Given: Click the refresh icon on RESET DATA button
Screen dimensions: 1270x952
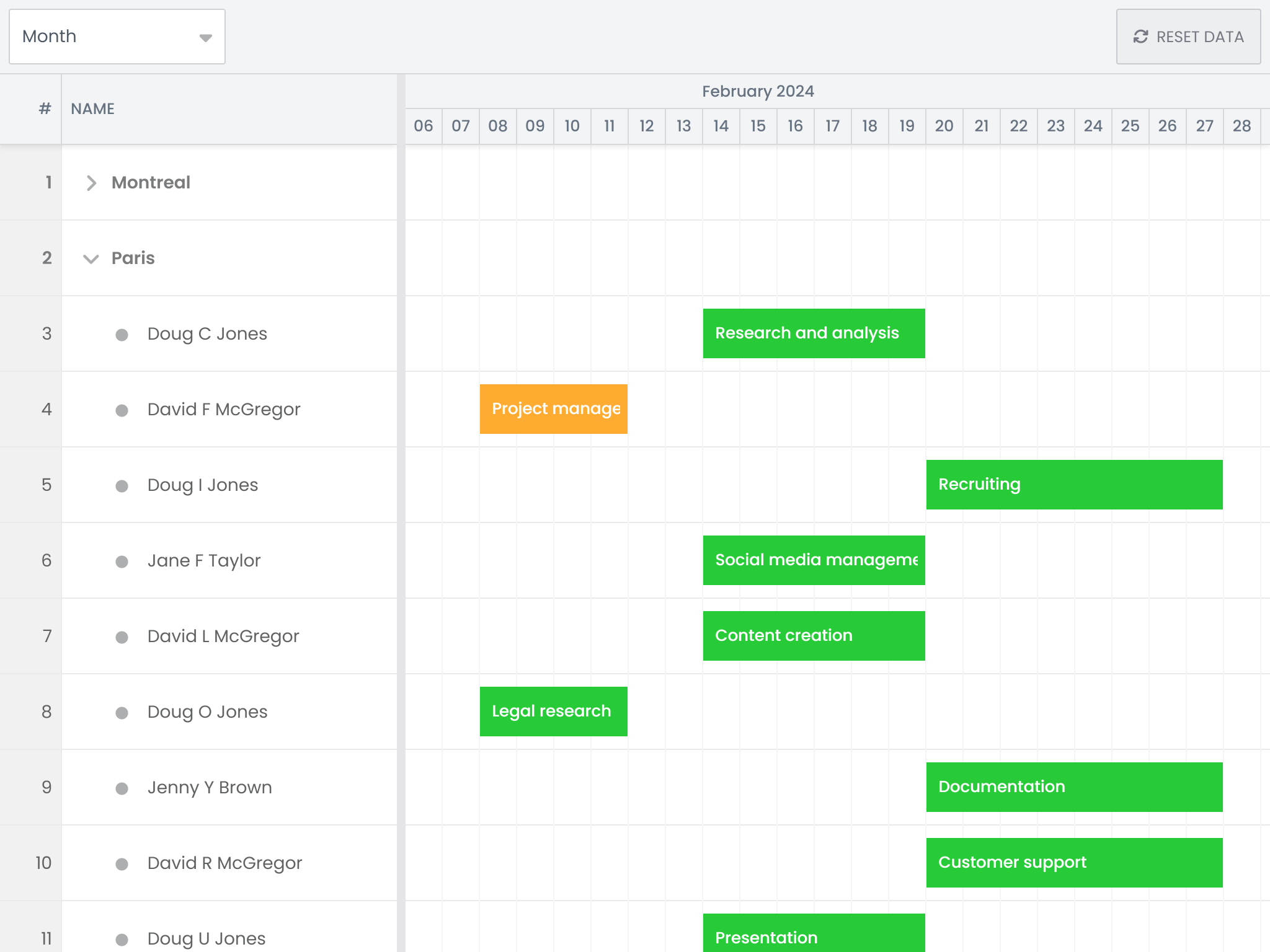Looking at the screenshot, I should click(1141, 37).
